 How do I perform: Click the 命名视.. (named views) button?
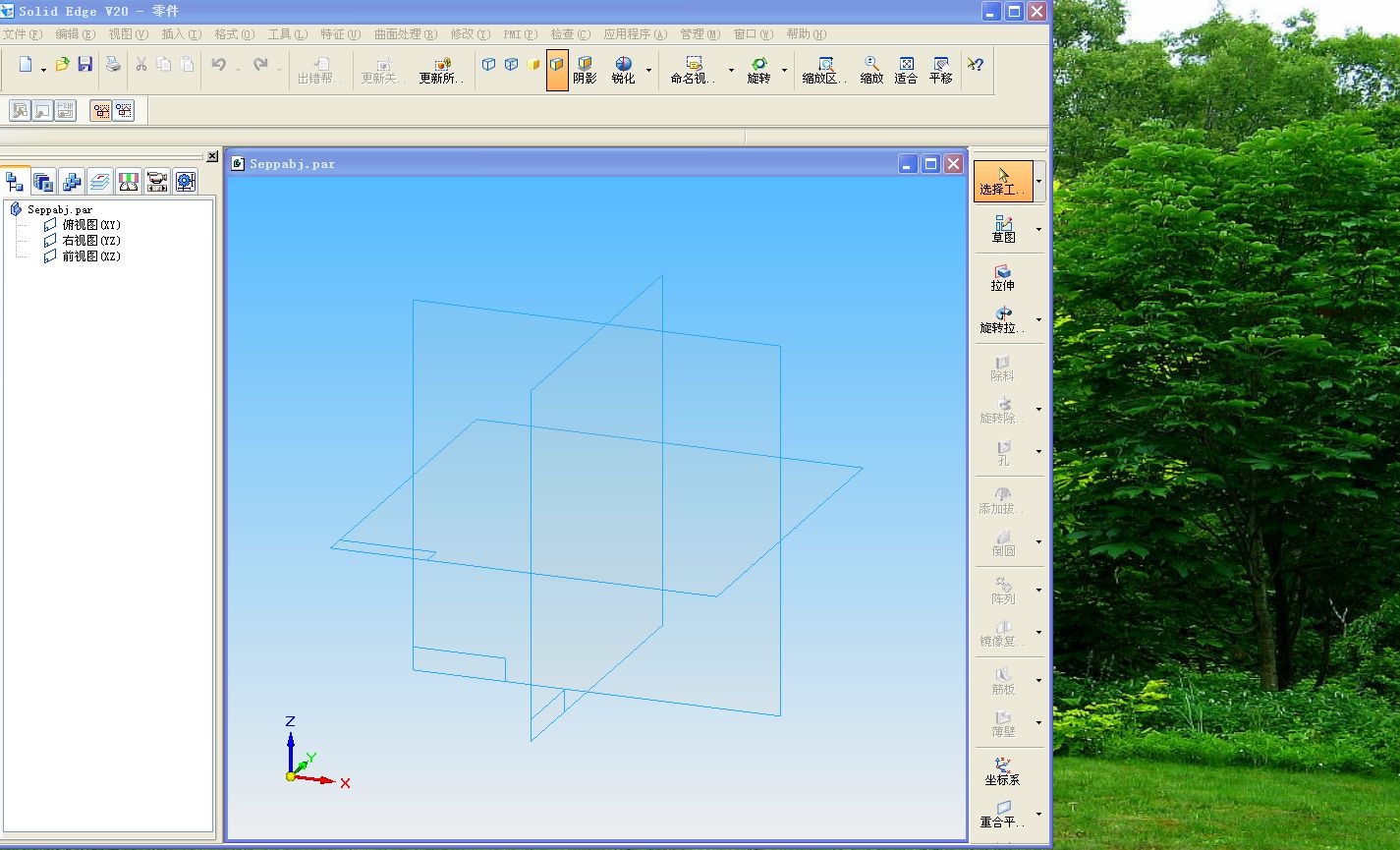click(694, 71)
